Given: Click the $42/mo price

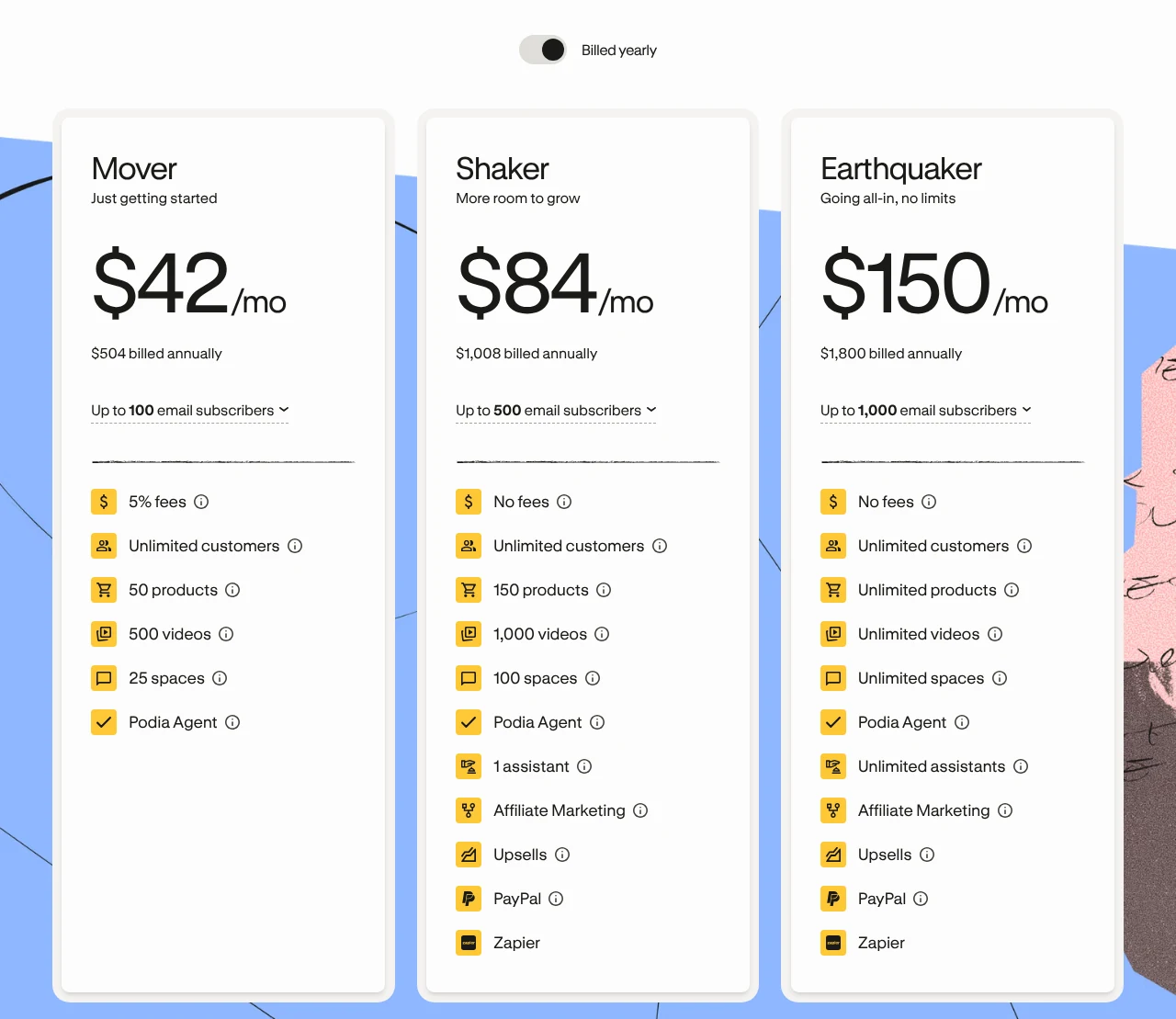Looking at the screenshot, I should point(189,283).
